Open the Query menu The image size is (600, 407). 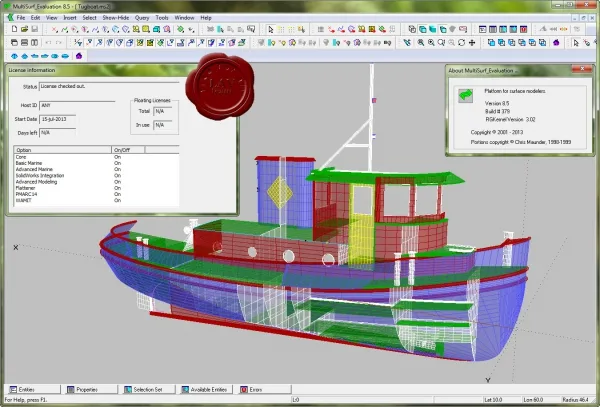(x=142, y=18)
